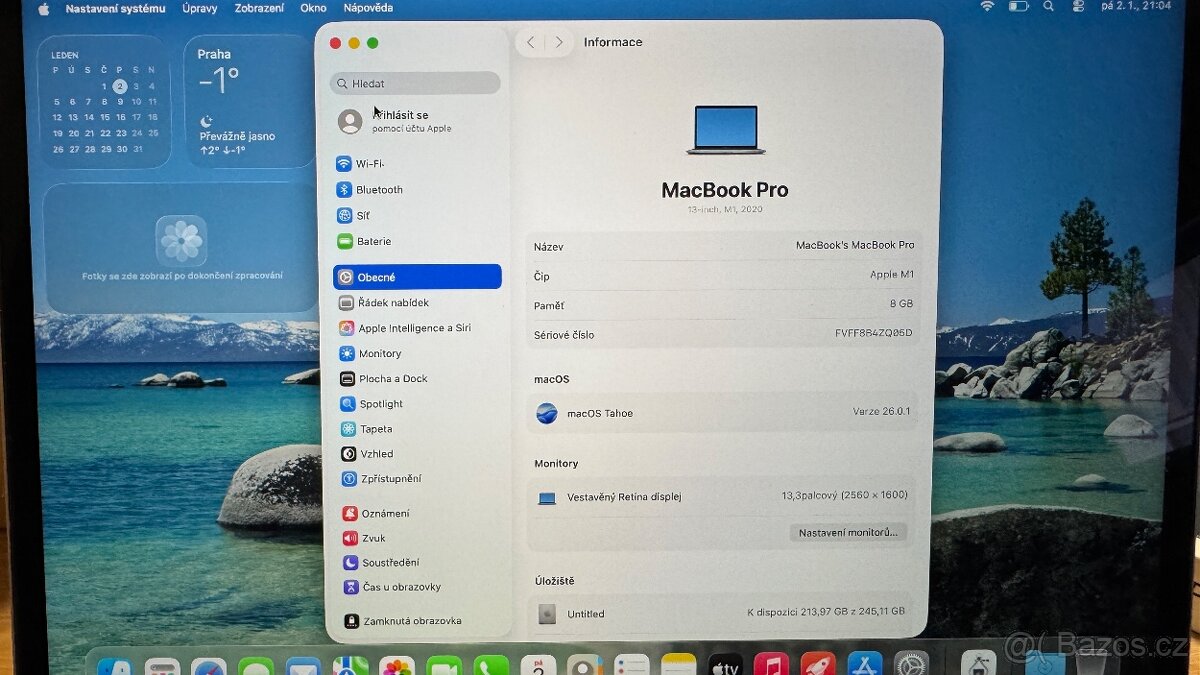The width and height of the screenshot is (1200, 675).
Task: Click the forward navigation chevron
Action: [559, 42]
